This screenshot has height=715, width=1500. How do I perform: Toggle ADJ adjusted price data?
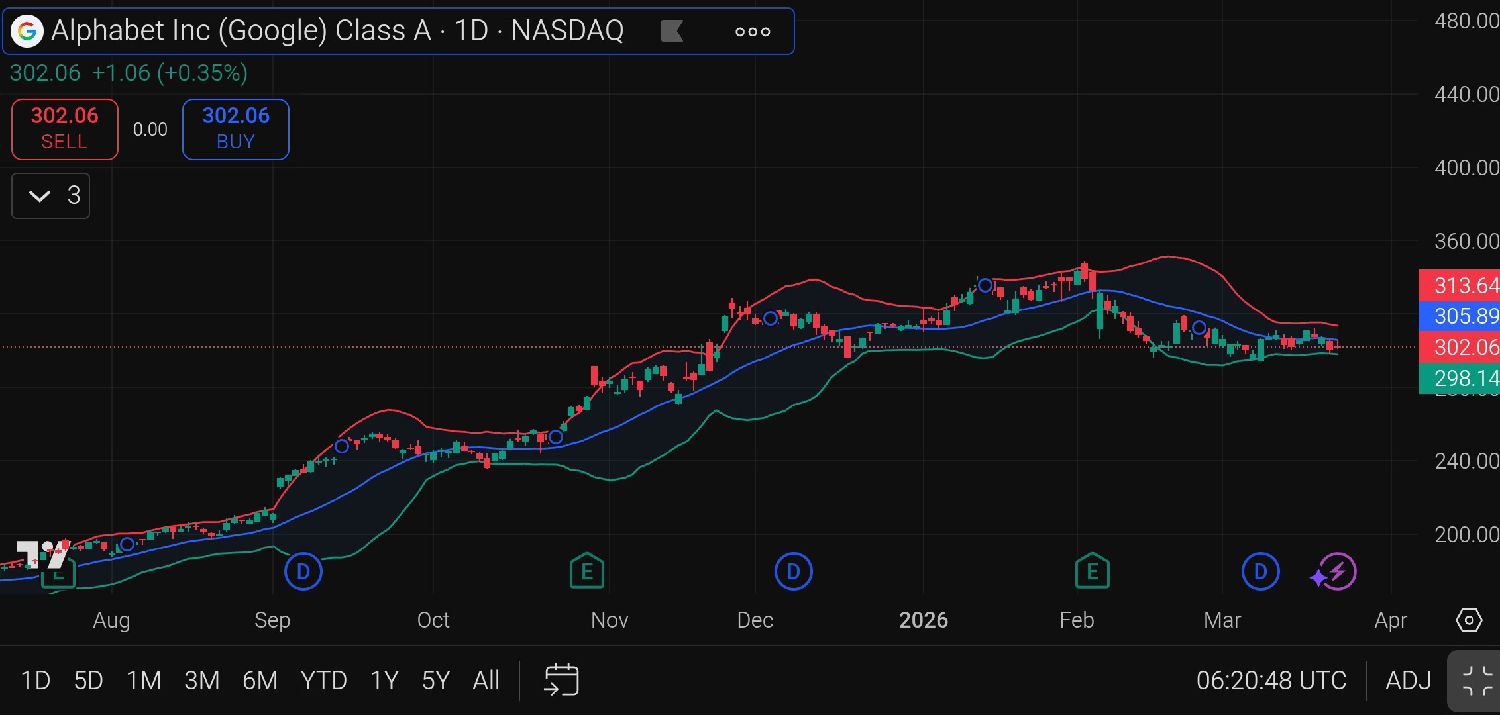tap(1408, 681)
